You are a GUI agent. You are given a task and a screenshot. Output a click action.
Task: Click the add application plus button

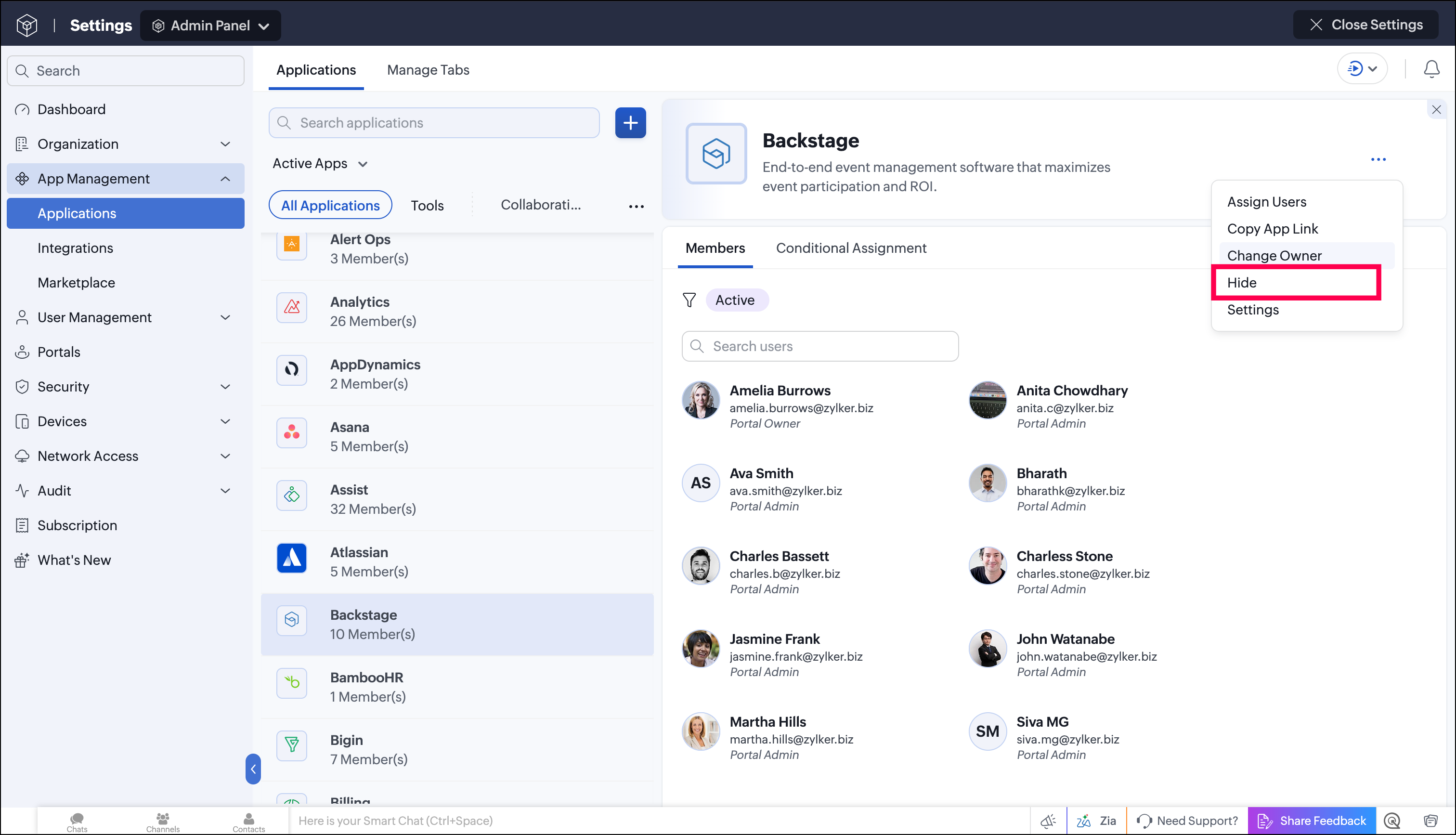(x=630, y=123)
